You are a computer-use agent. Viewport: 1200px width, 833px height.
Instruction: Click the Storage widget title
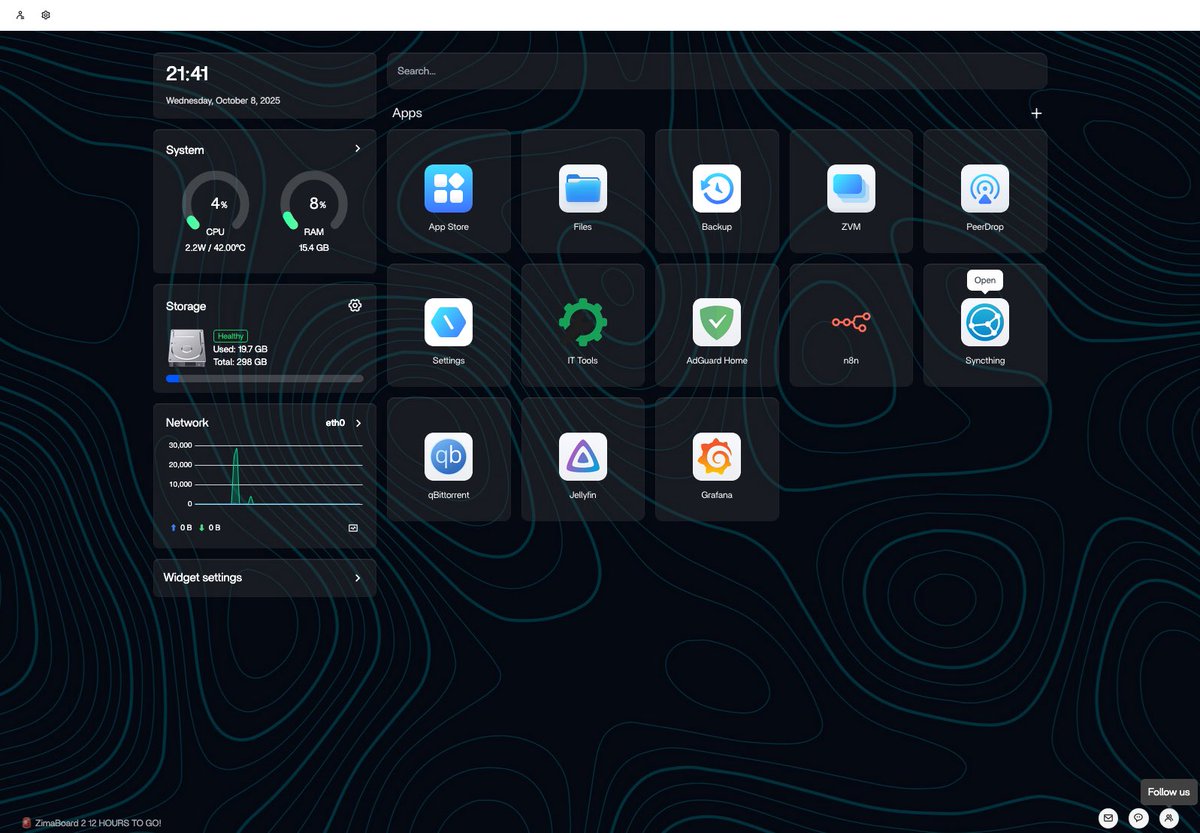(x=186, y=307)
